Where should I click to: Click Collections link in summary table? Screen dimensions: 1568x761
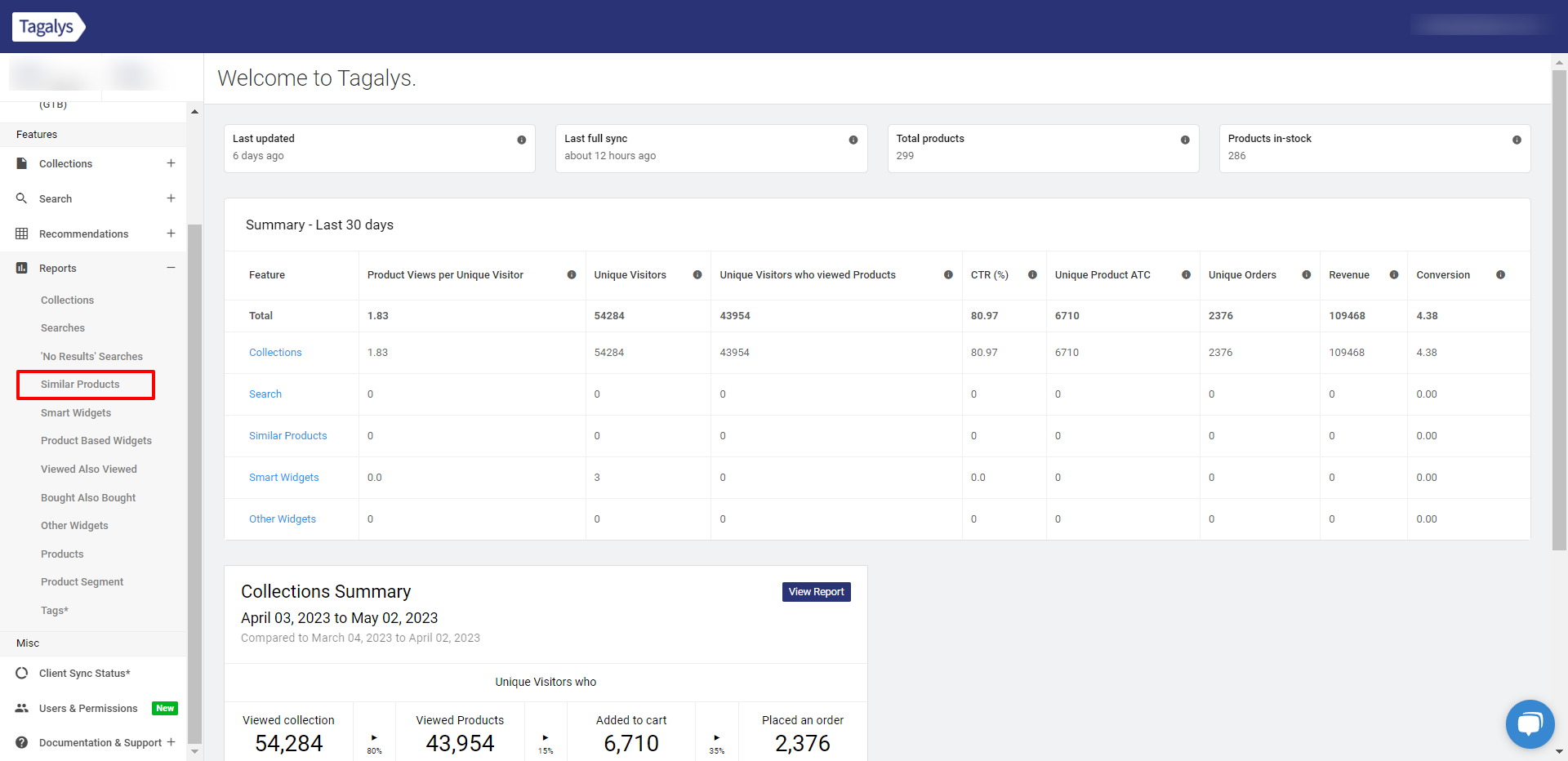[x=275, y=352]
